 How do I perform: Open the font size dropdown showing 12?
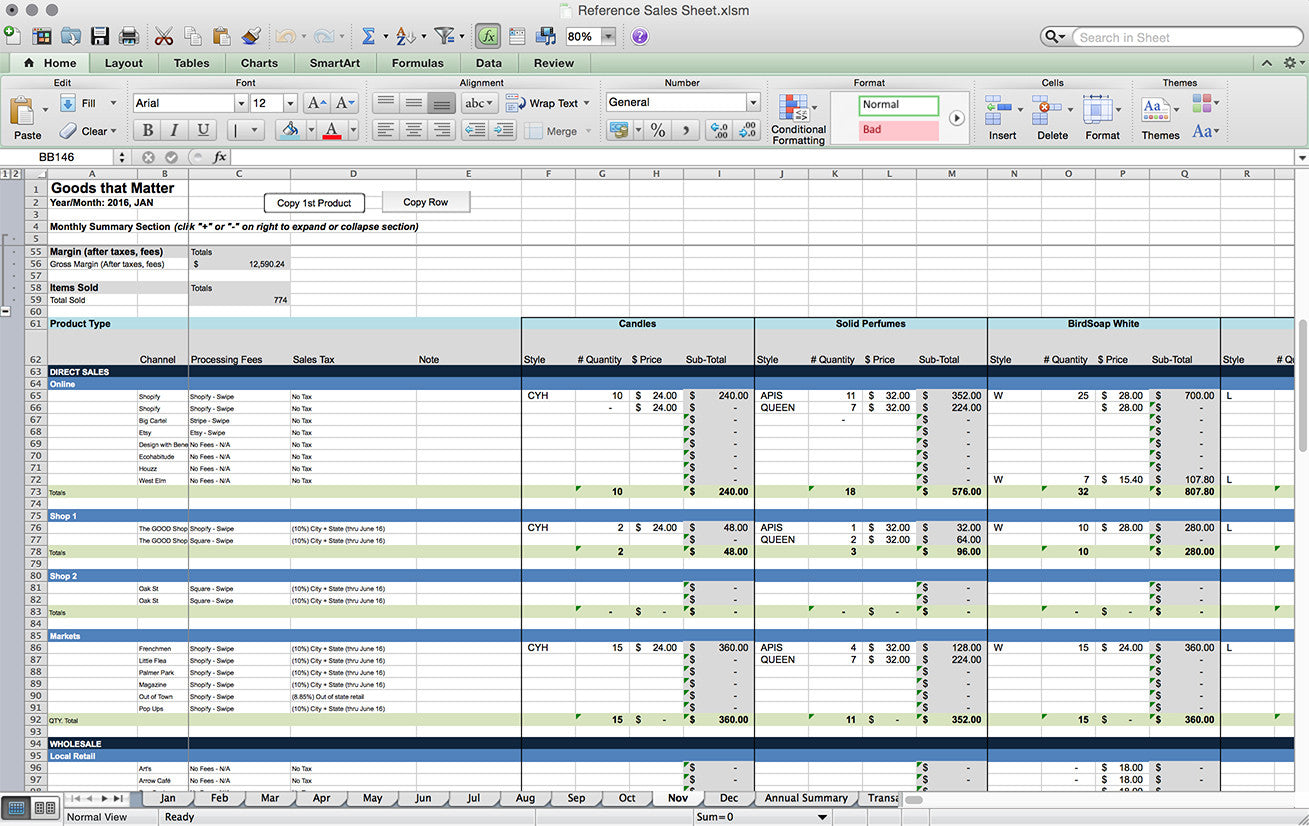[290, 103]
